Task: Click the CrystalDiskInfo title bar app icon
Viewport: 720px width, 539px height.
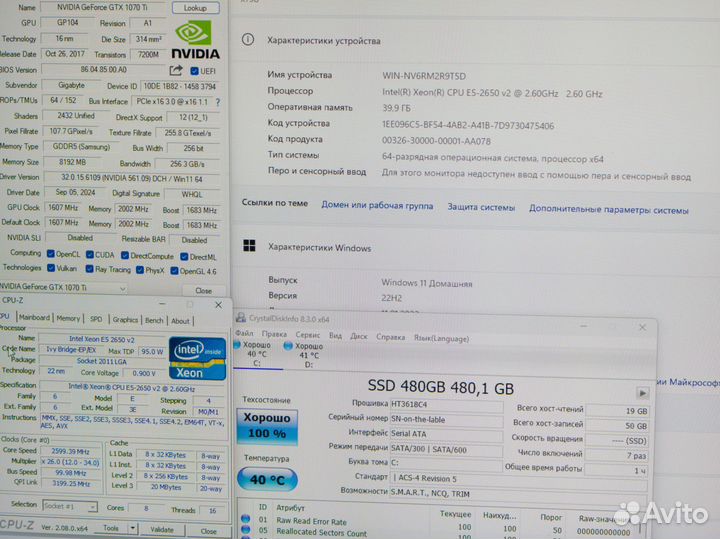Action: tap(241, 317)
